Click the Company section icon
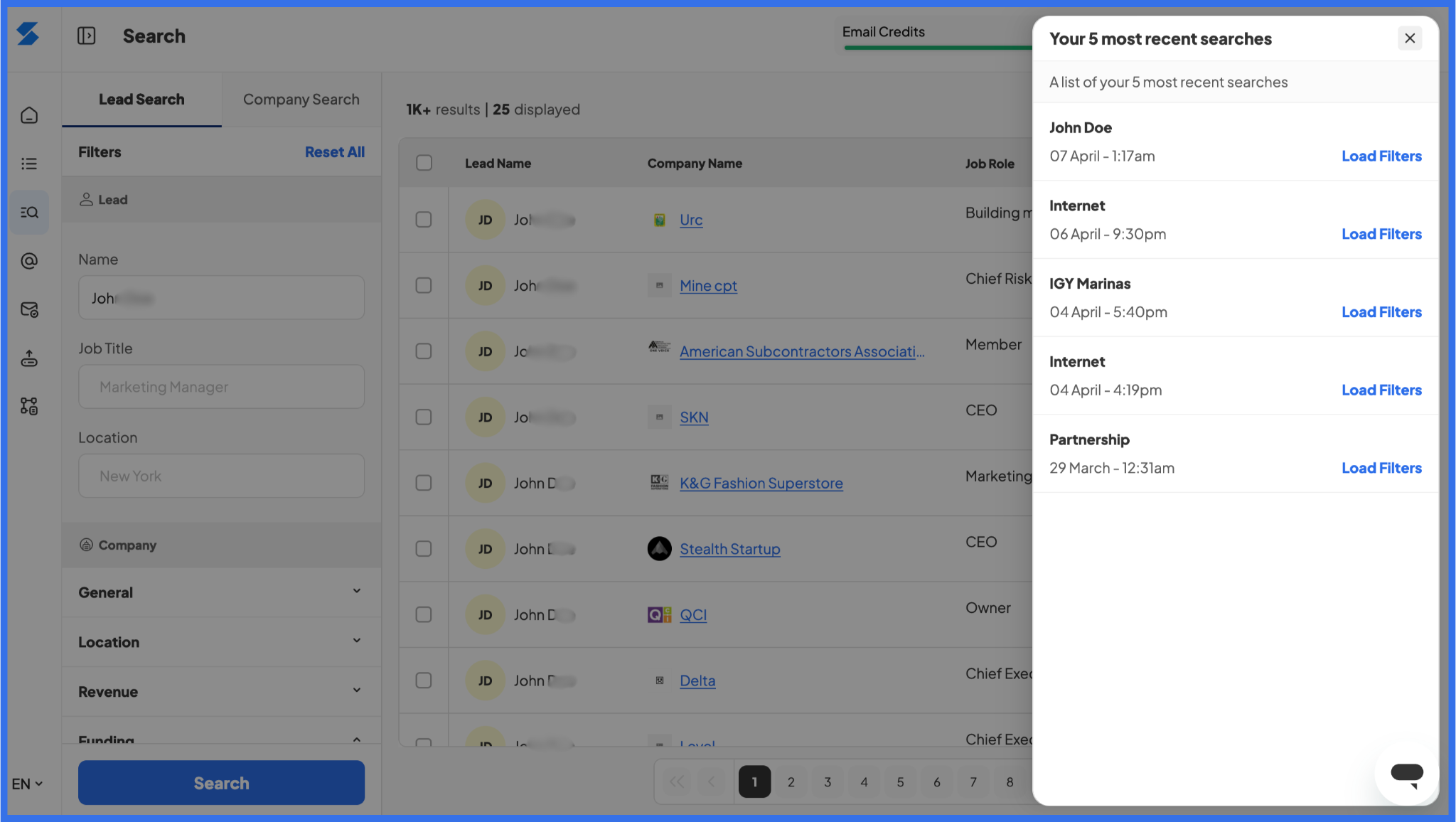 pyautogui.click(x=86, y=545)
